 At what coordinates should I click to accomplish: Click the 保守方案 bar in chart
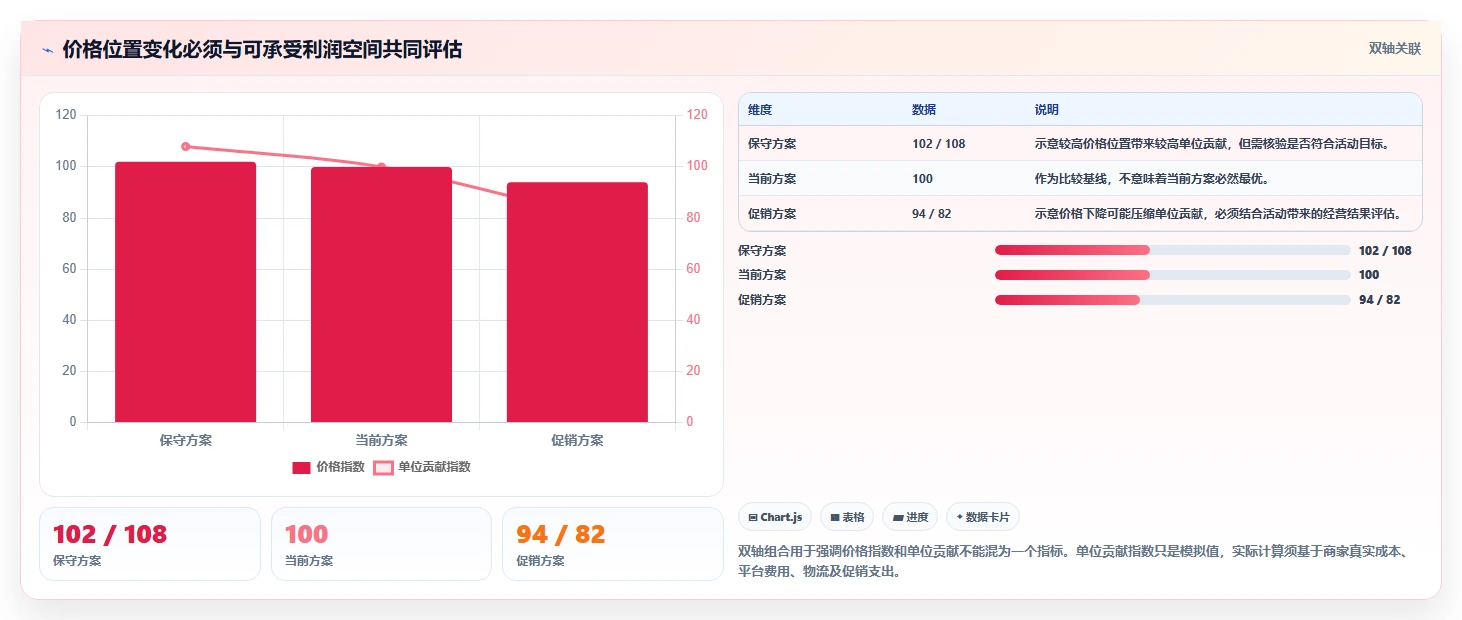(x=186, y=292)
